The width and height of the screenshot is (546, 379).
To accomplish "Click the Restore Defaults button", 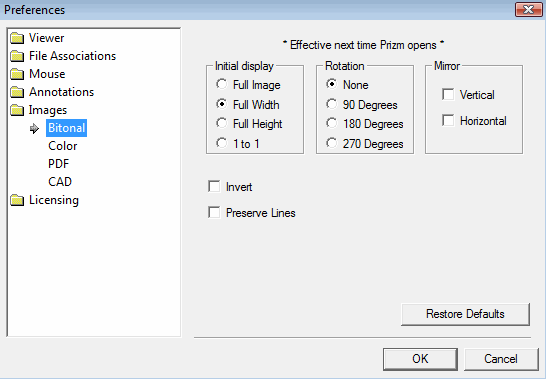I will pos(465,314).
